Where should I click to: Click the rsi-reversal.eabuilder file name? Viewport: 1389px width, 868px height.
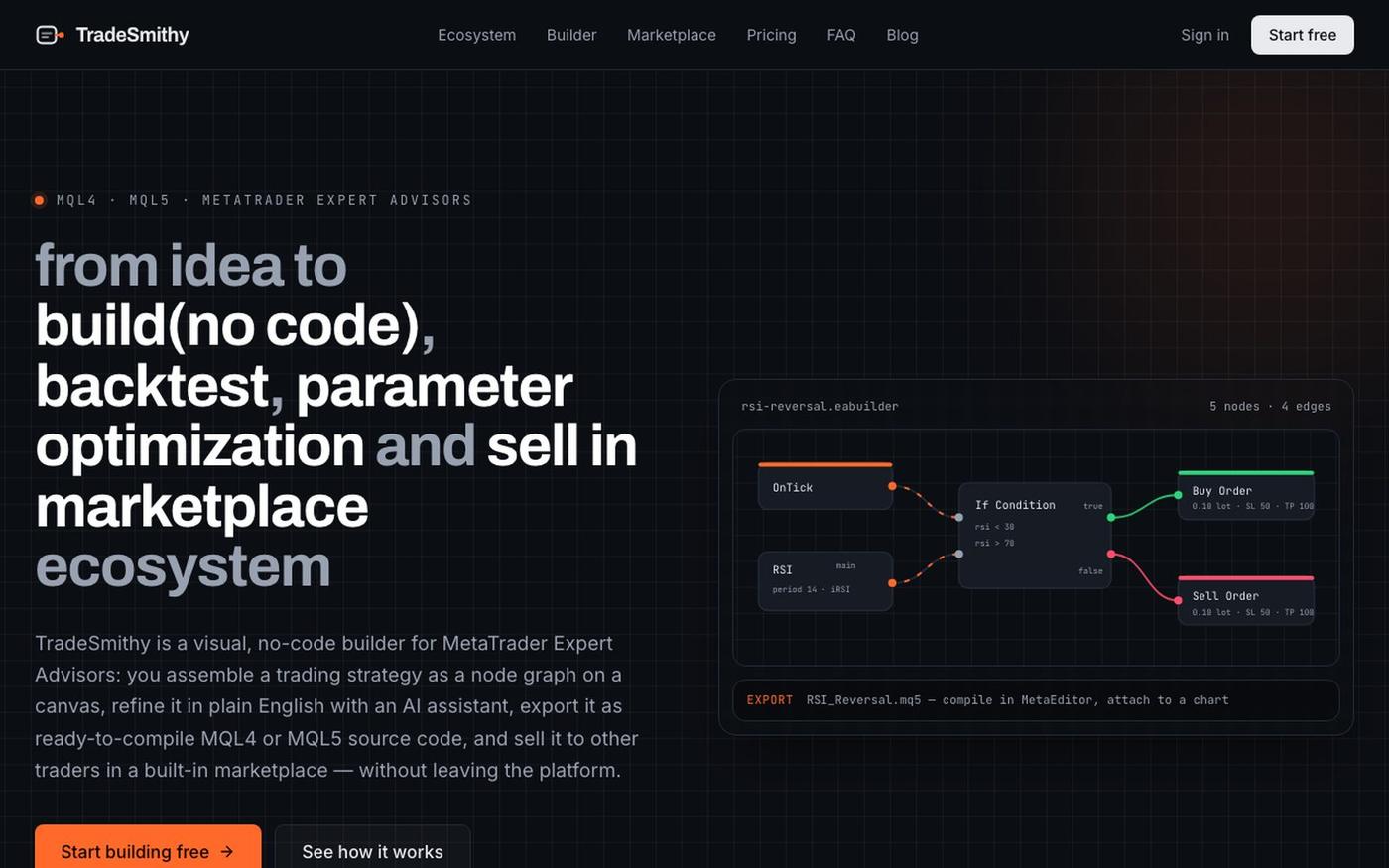(820, 406)
